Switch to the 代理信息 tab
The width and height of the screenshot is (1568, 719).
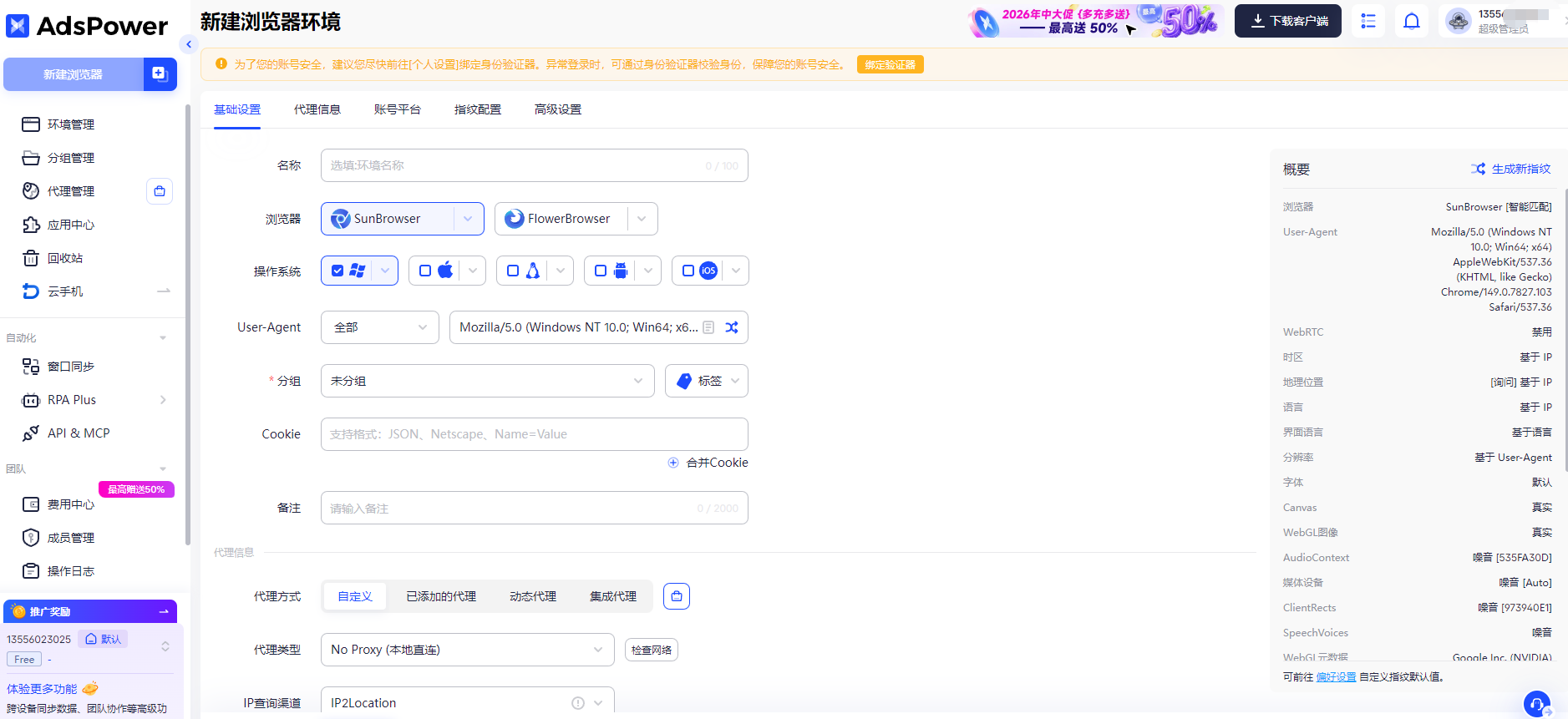(x=317, y=109)
